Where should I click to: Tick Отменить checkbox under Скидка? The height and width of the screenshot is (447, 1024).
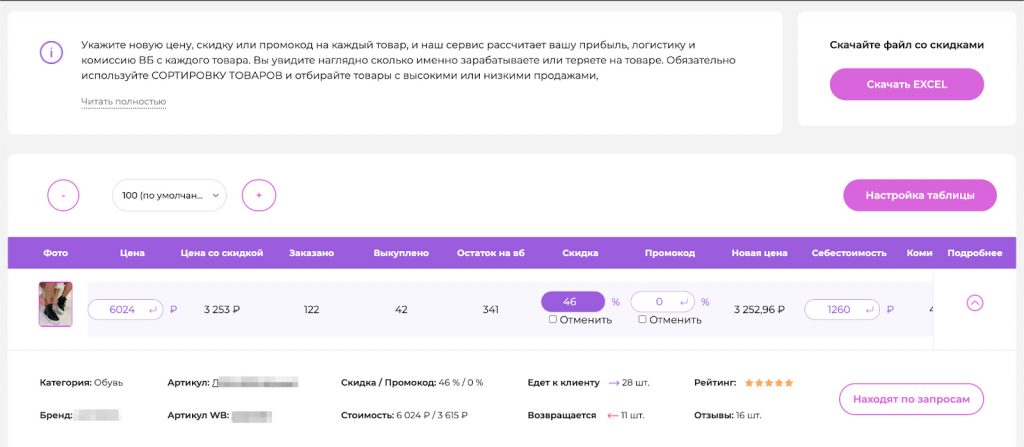coord(553,320)
